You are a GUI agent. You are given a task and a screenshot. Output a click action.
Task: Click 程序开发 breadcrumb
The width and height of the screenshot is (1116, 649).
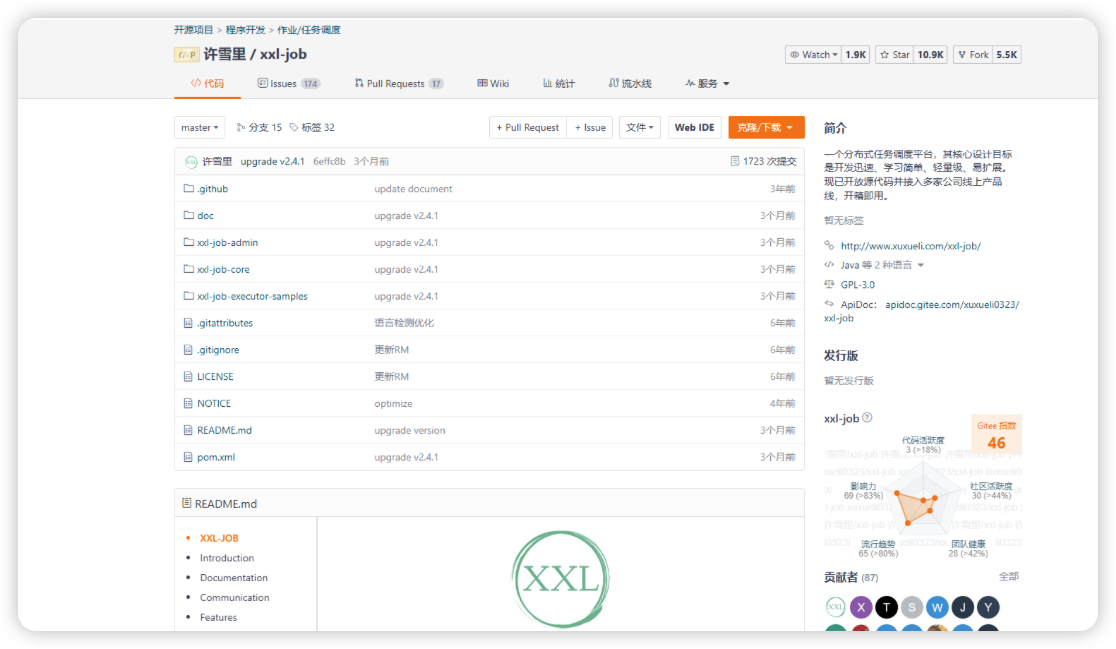246,30
